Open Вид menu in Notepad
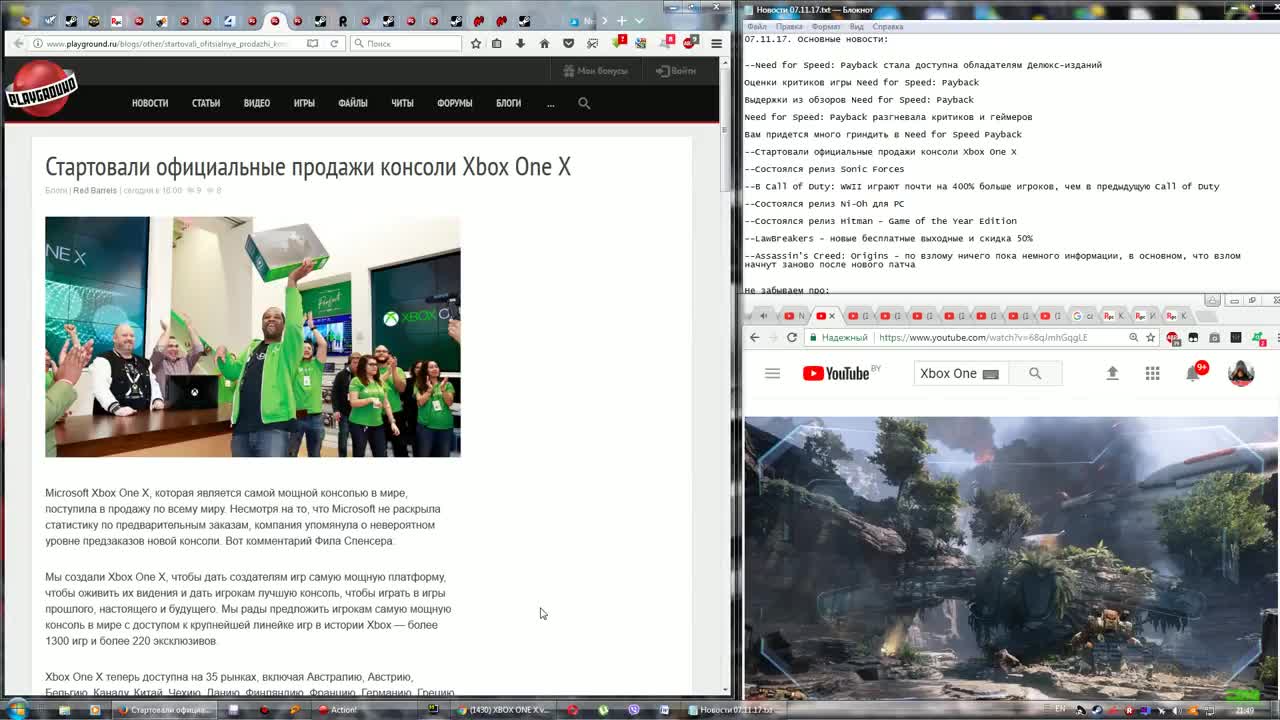 click(x=857, y=27)
